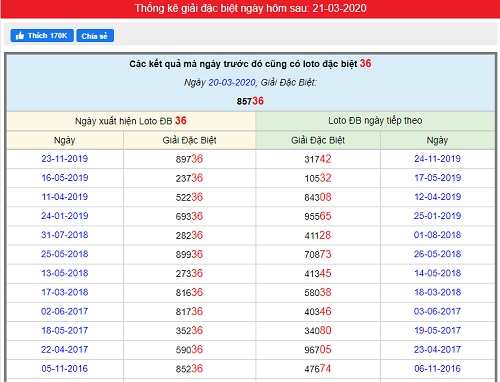Viewport: 500px width, 382px height.
Task: Select next-day prize value 41345
Action: click(318, 273)
